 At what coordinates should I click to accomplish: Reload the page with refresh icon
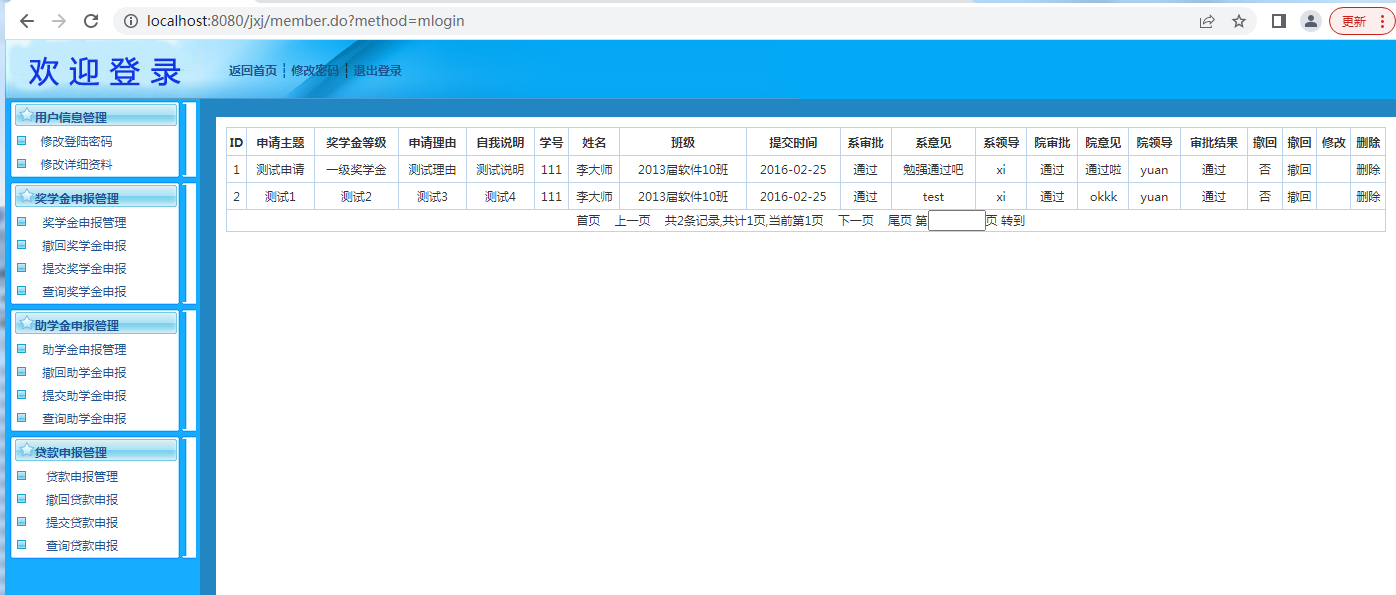91,21
